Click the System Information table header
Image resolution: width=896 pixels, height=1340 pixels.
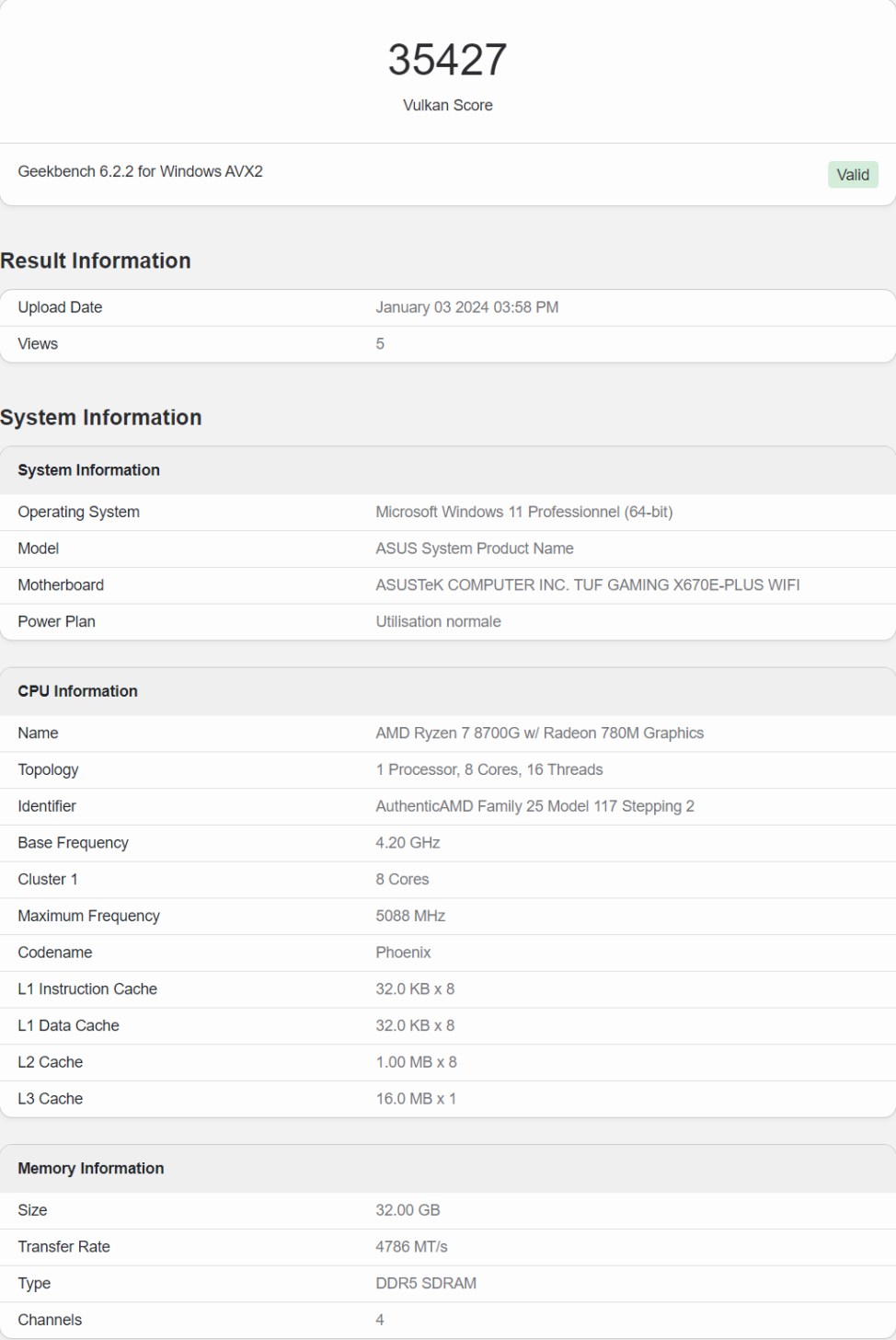(88, 470)
